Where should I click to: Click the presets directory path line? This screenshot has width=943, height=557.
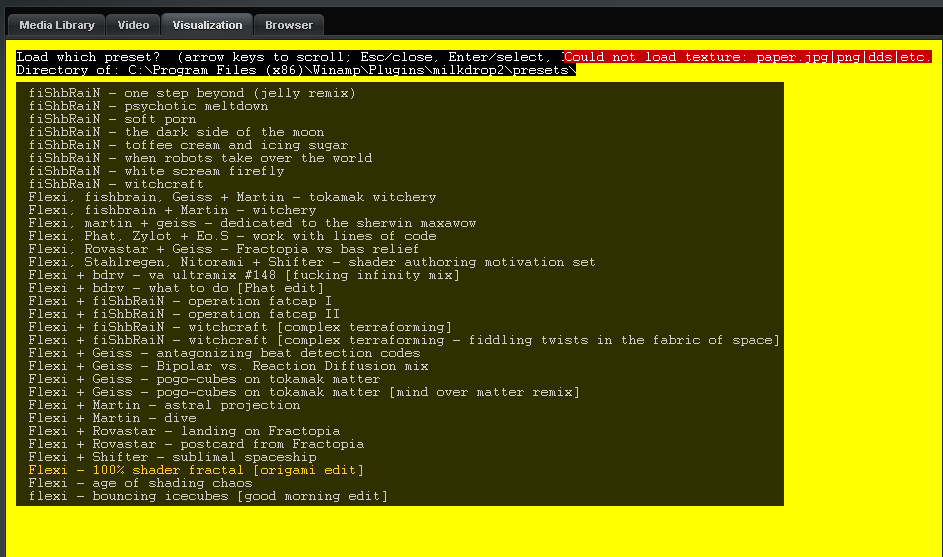(296, 70)
